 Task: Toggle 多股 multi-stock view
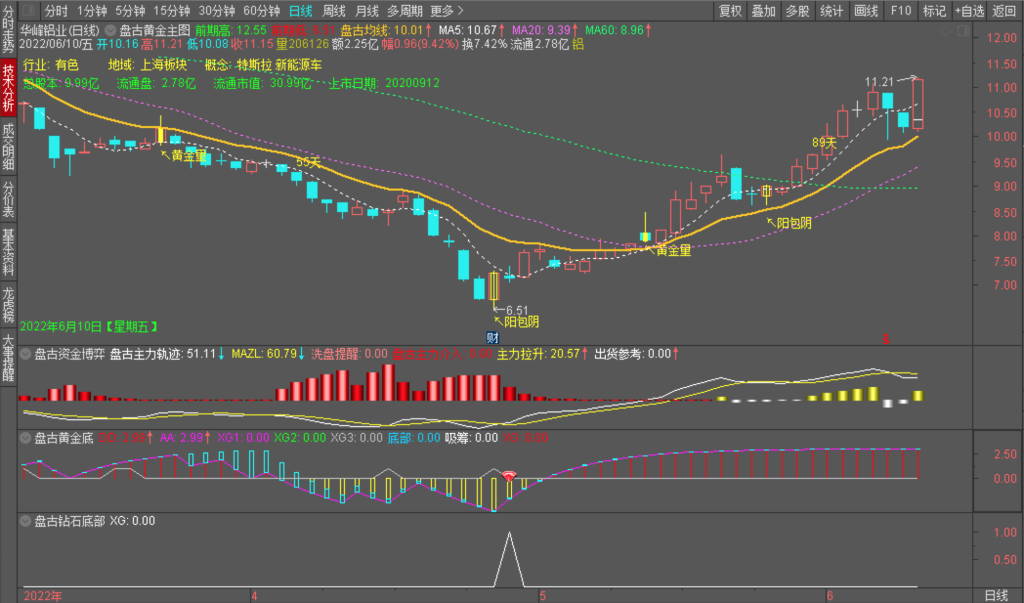(797, 11)
